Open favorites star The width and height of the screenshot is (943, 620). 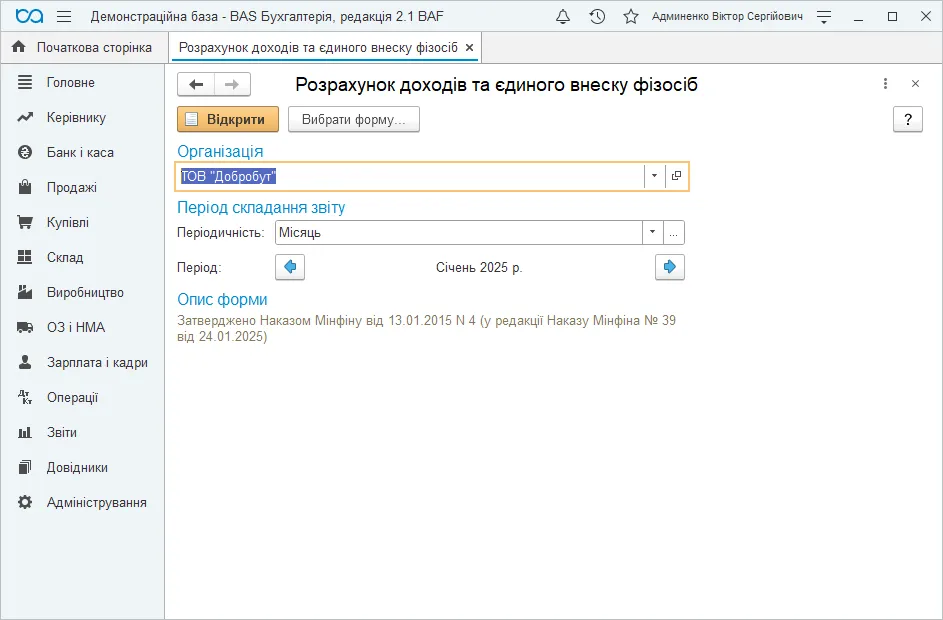coord(630,16)
